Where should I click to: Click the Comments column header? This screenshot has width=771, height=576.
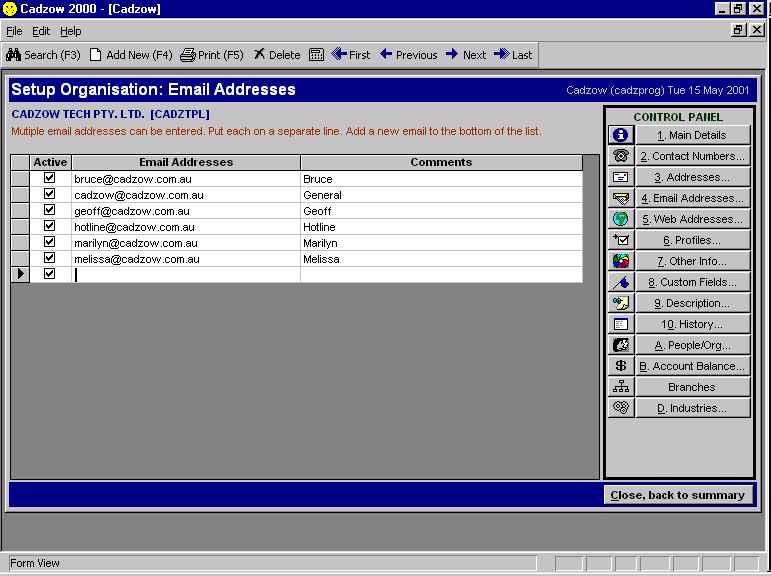click(x=441, y=162)
